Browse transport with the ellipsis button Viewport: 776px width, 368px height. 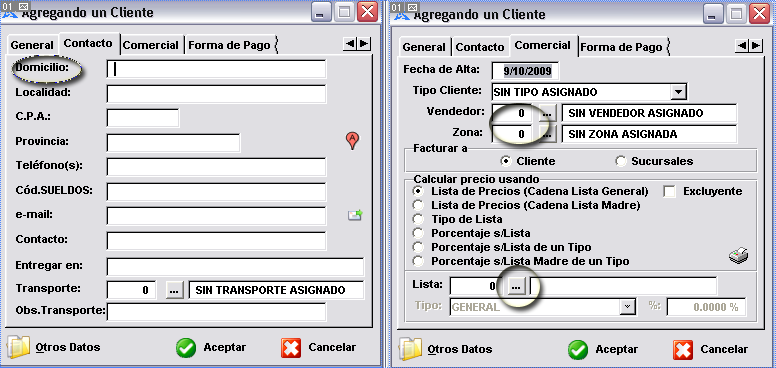click(x=174, y=290)
